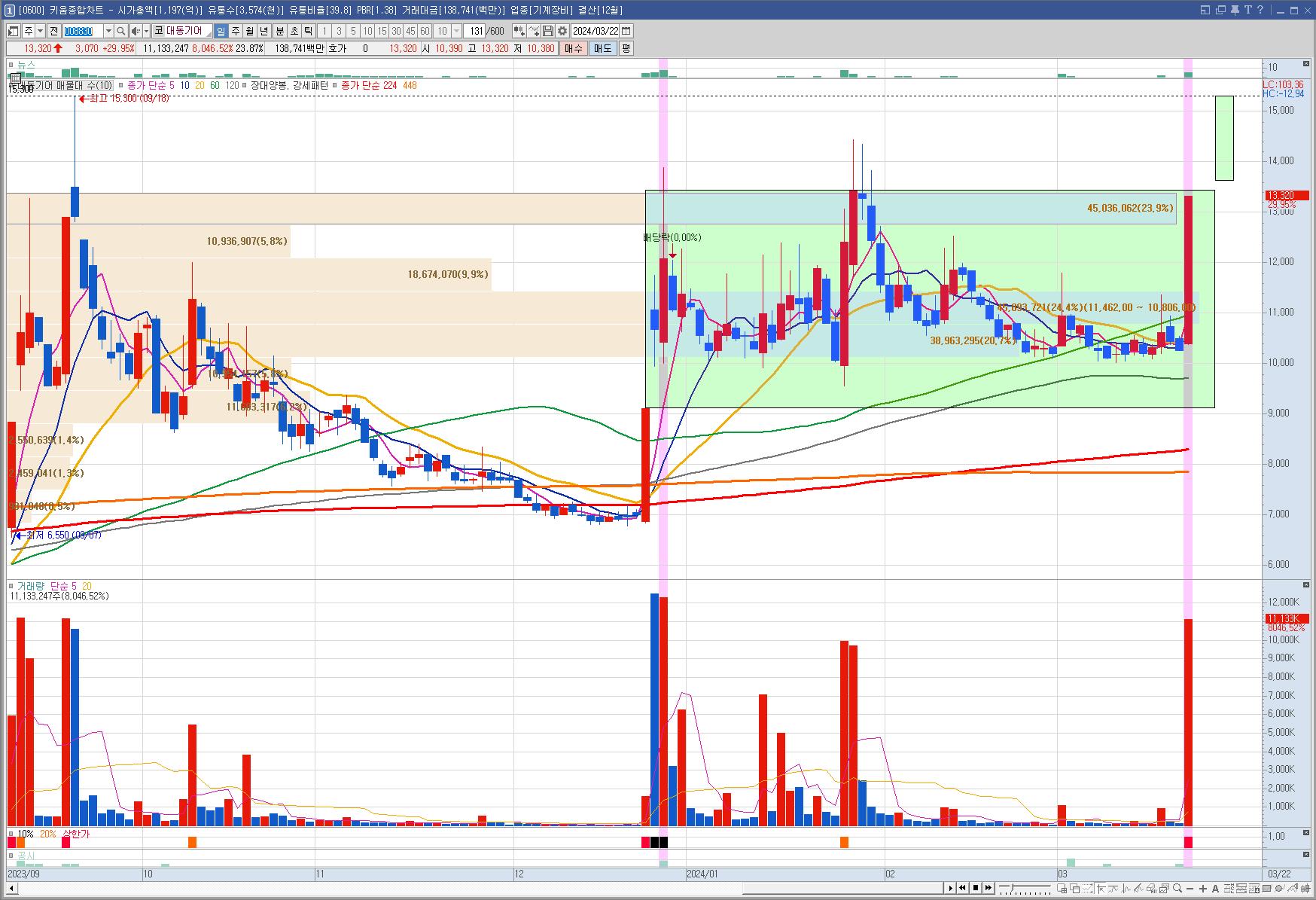Click the 매도 sell button

click(603, 48)
